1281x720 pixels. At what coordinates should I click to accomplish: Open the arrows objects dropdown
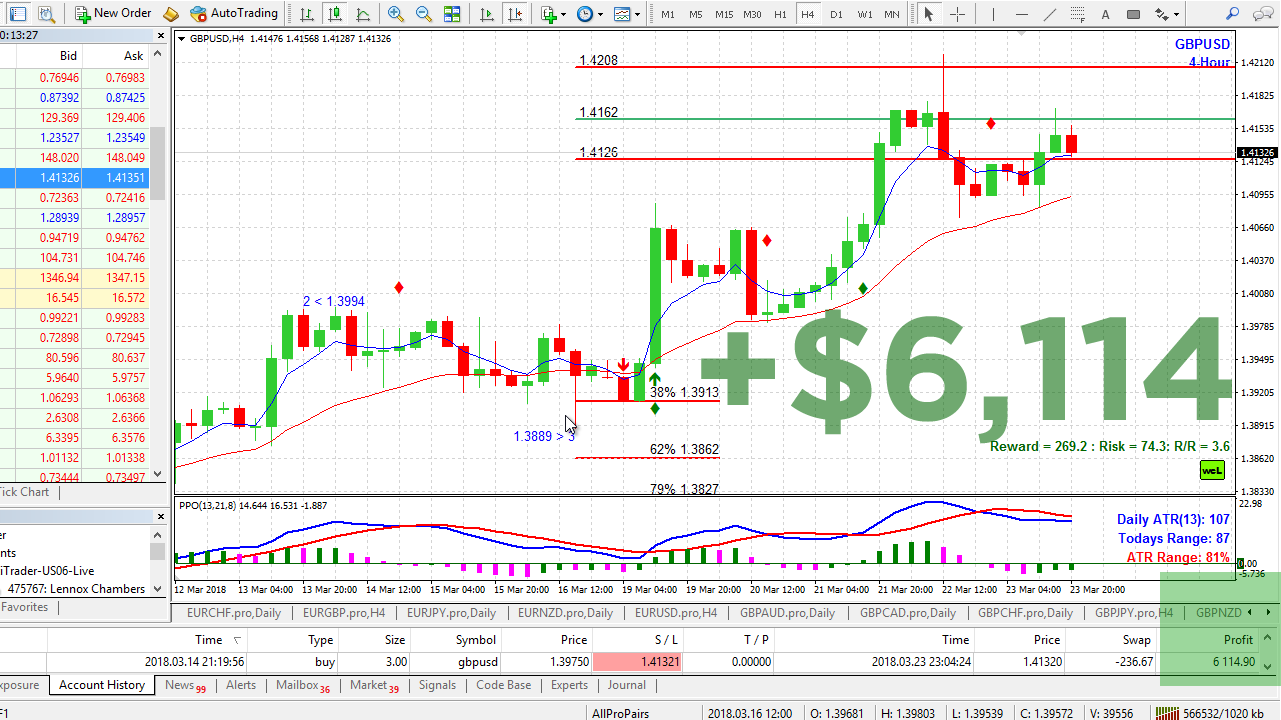pyautogui.click(x=1166, y=14)
